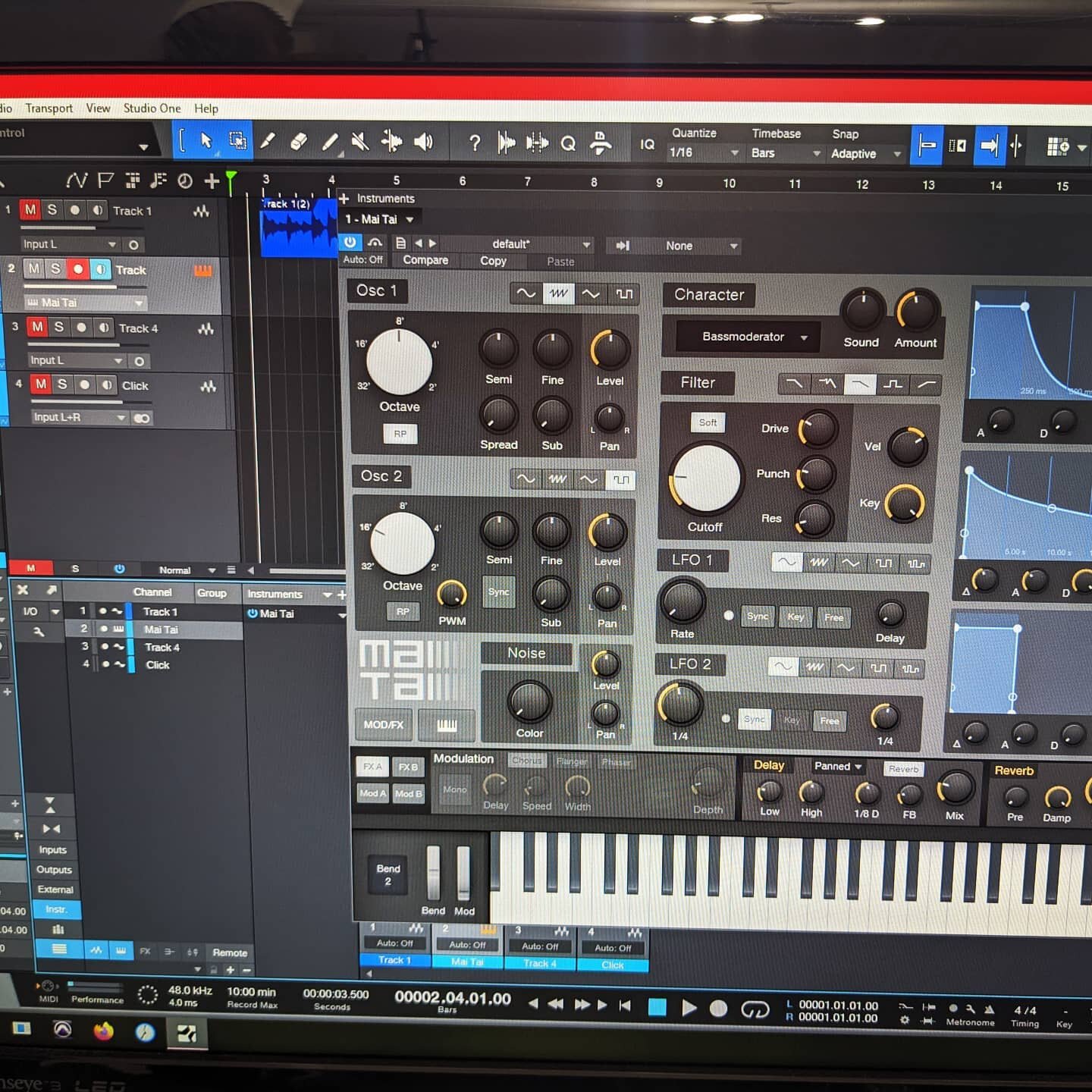Viewport: 1092px width, 1092px height.
Task: Open Delay Panned mode dropdown
Action: (838, 767)
